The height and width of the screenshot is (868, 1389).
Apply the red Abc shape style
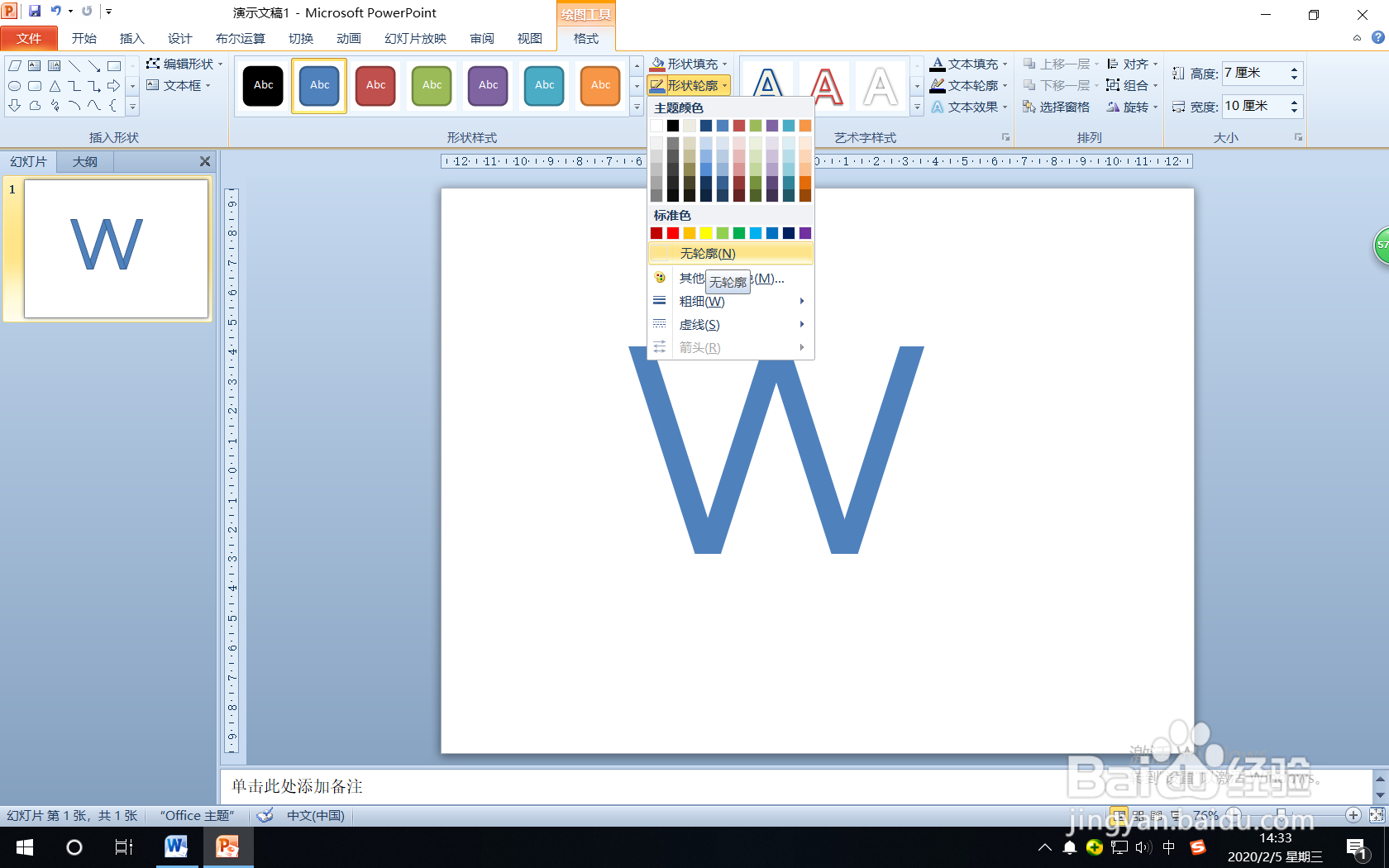(375, 85)
